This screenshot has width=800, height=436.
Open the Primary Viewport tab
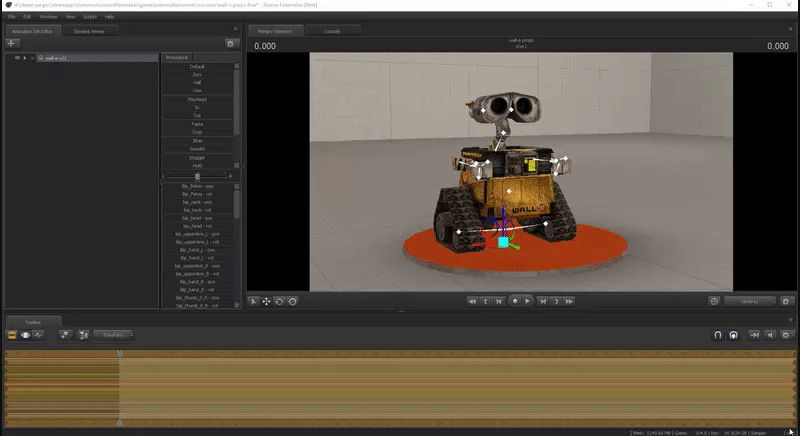click(275, 31)
